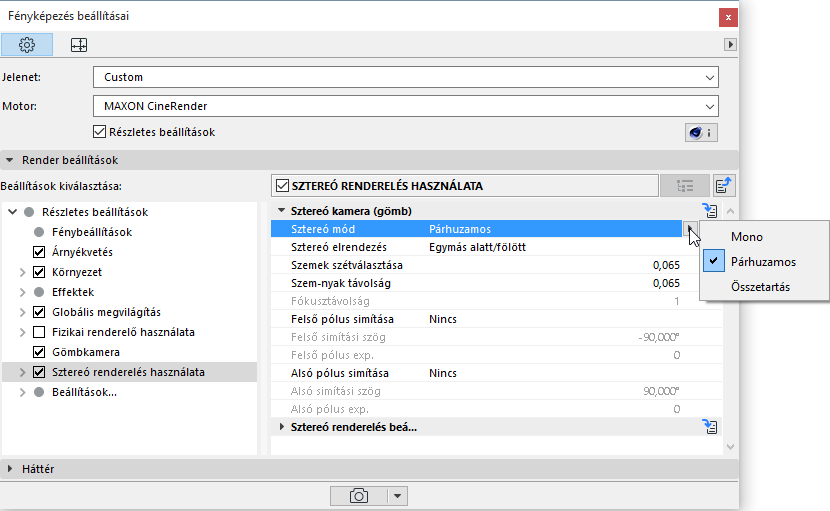Screen dimensions: 830x511
Task: Click the Sztereó renderelés beá... group settings icon
Action: click(x=710, y=427)
